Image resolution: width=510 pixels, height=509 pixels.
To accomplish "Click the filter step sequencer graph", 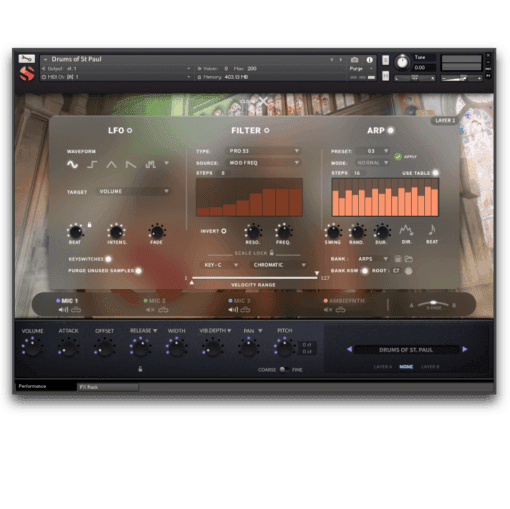I will click(x=249, y=197).
